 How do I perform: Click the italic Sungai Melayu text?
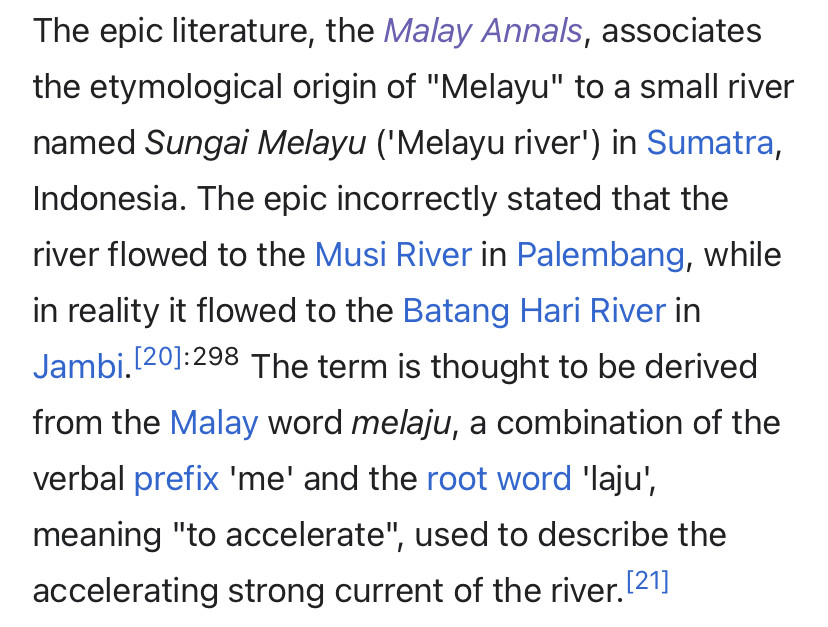click(255, 143)
